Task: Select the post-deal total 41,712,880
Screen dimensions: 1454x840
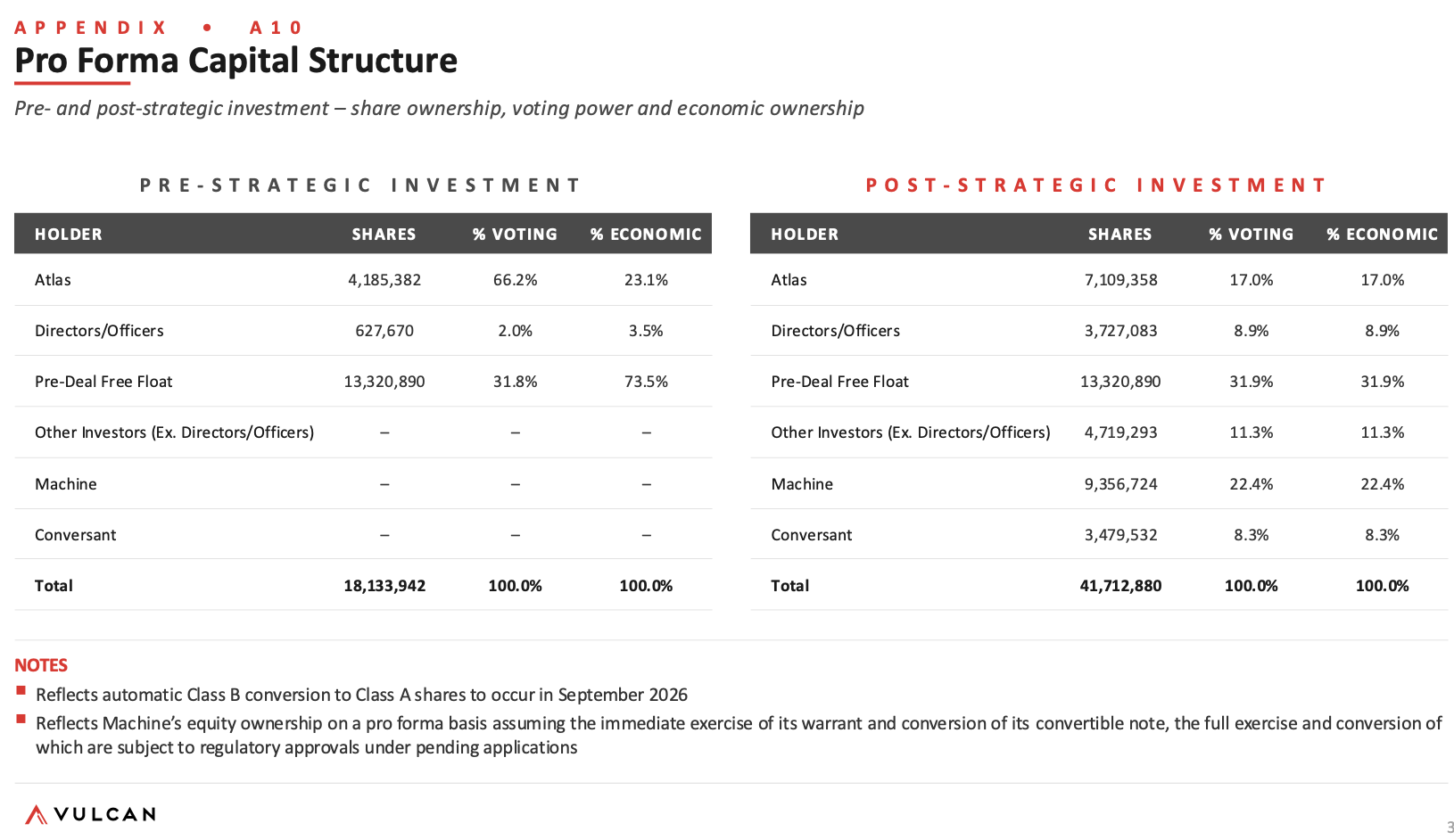Action: click(1120, 586)
